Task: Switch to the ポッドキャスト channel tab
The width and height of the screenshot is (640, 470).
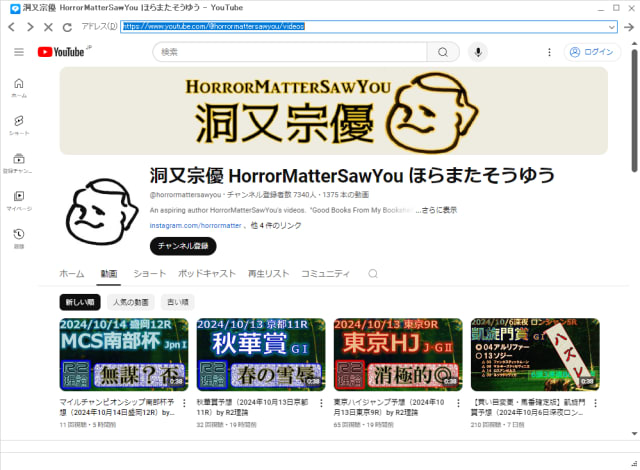Action: 207,273
